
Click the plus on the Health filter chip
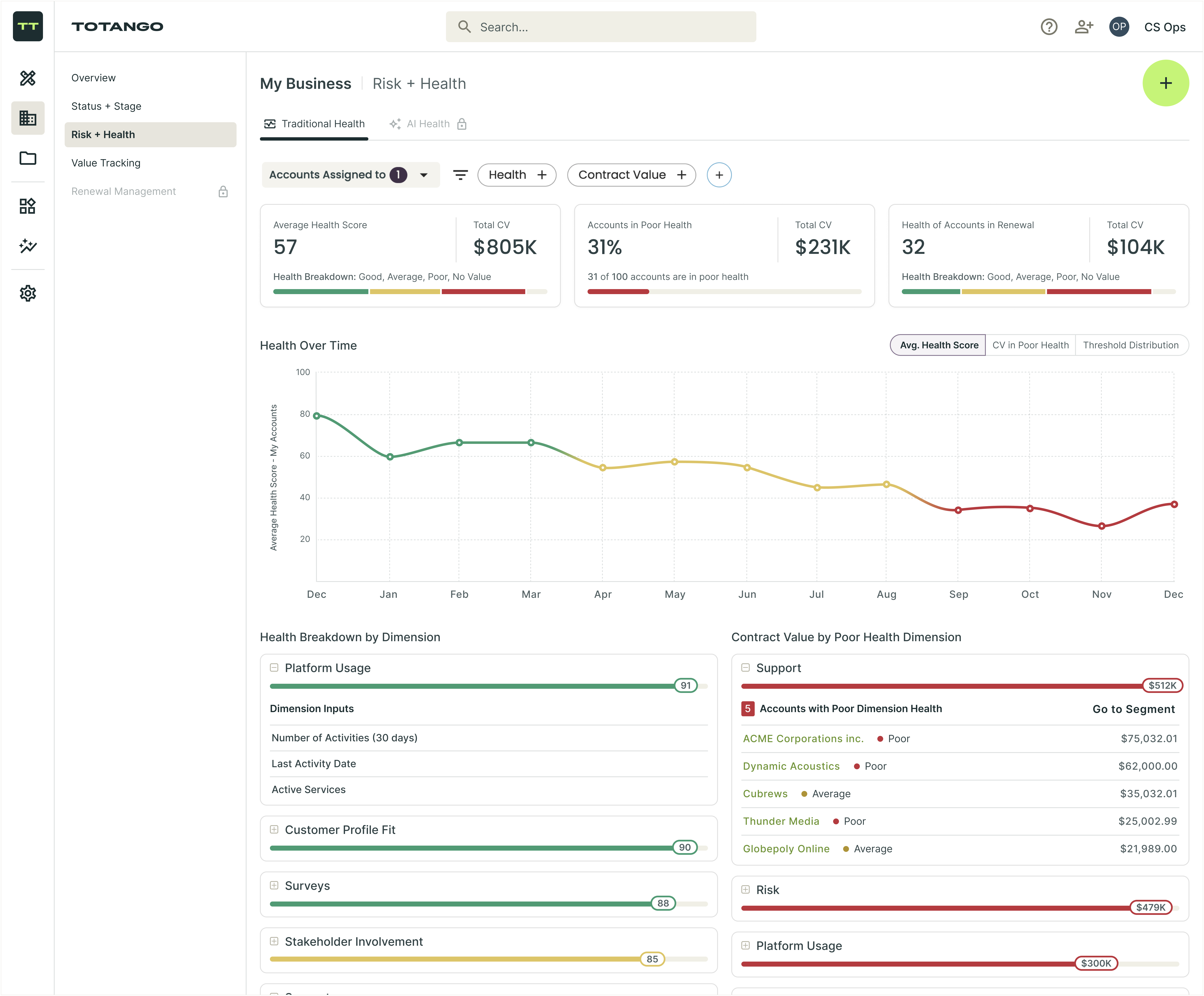[x=542, y=175]
